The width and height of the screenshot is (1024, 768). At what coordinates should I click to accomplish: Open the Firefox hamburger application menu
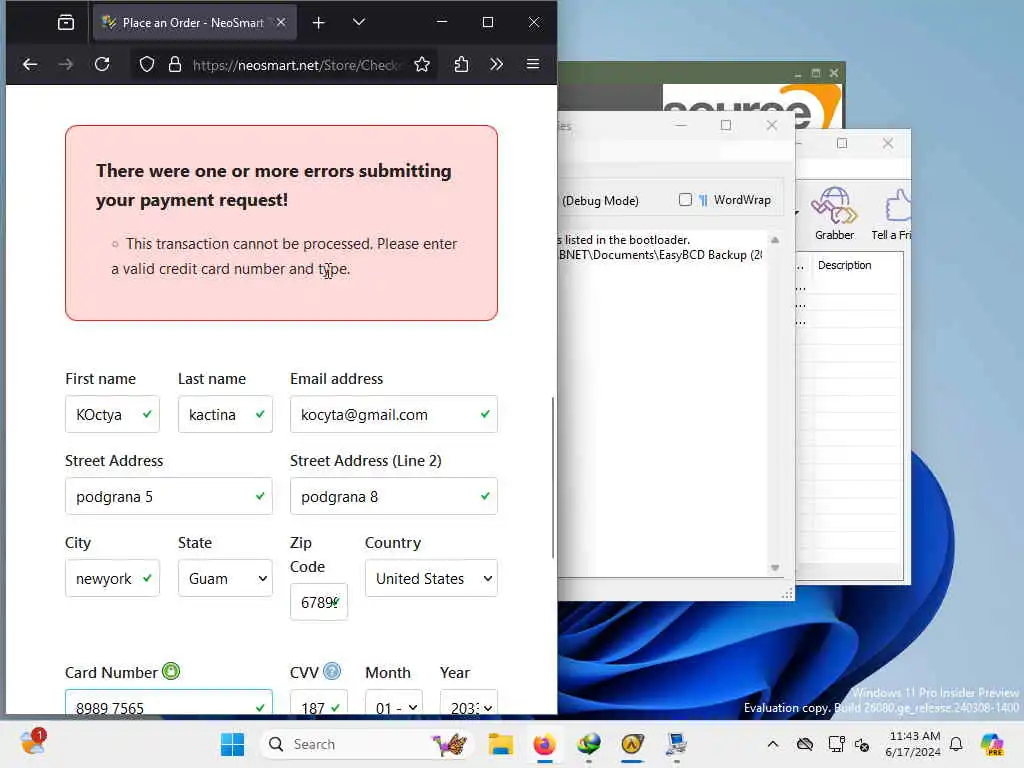point(533,64)
